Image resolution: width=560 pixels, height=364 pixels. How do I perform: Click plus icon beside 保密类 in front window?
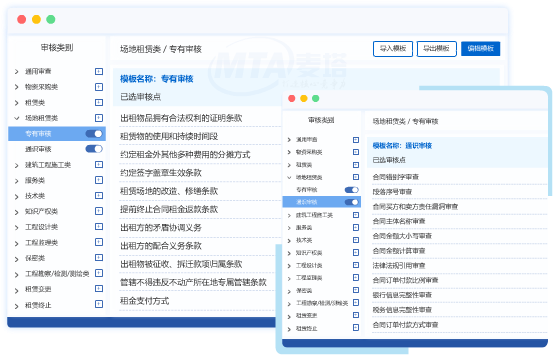pos(356,290)
